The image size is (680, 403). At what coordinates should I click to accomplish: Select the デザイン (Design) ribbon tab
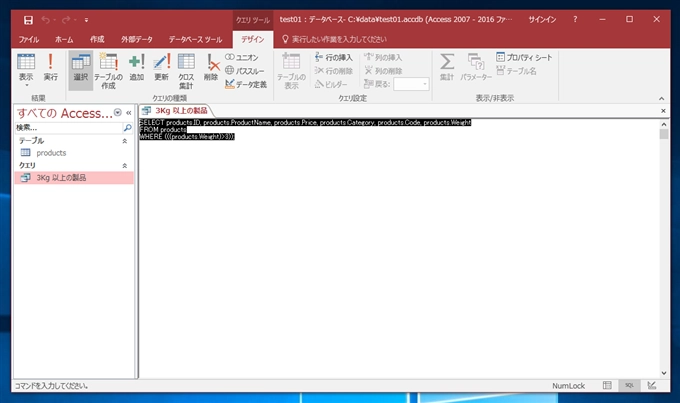[x=253, y=39]
